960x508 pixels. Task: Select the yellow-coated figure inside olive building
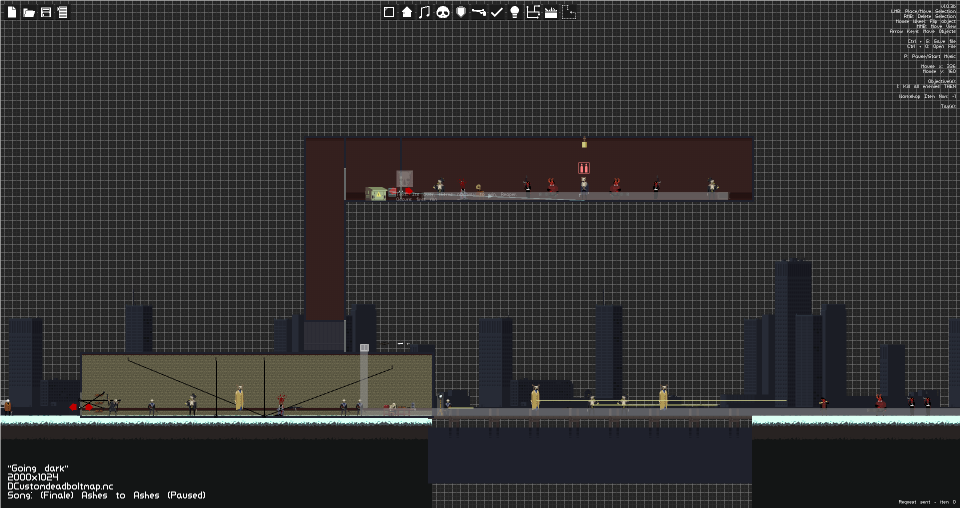pos(239,398)
